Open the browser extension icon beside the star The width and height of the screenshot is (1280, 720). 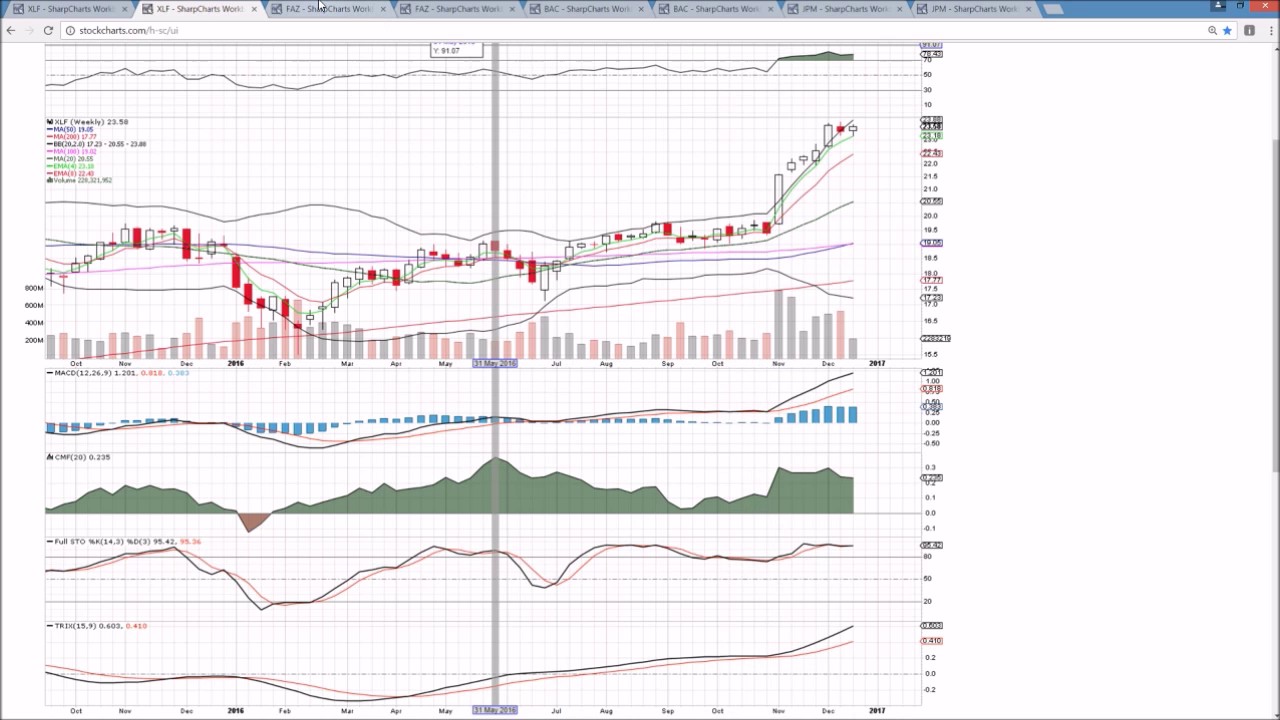coord(1249,30)
